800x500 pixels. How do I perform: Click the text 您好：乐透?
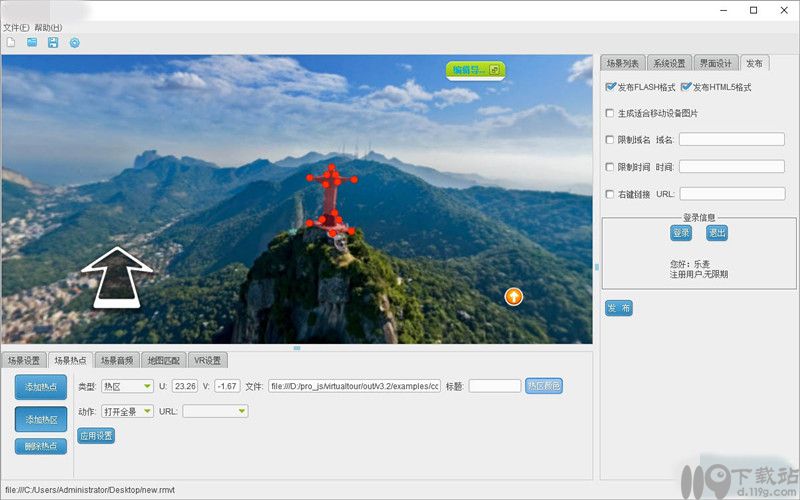pyautogui.click(x=690, y=264)
